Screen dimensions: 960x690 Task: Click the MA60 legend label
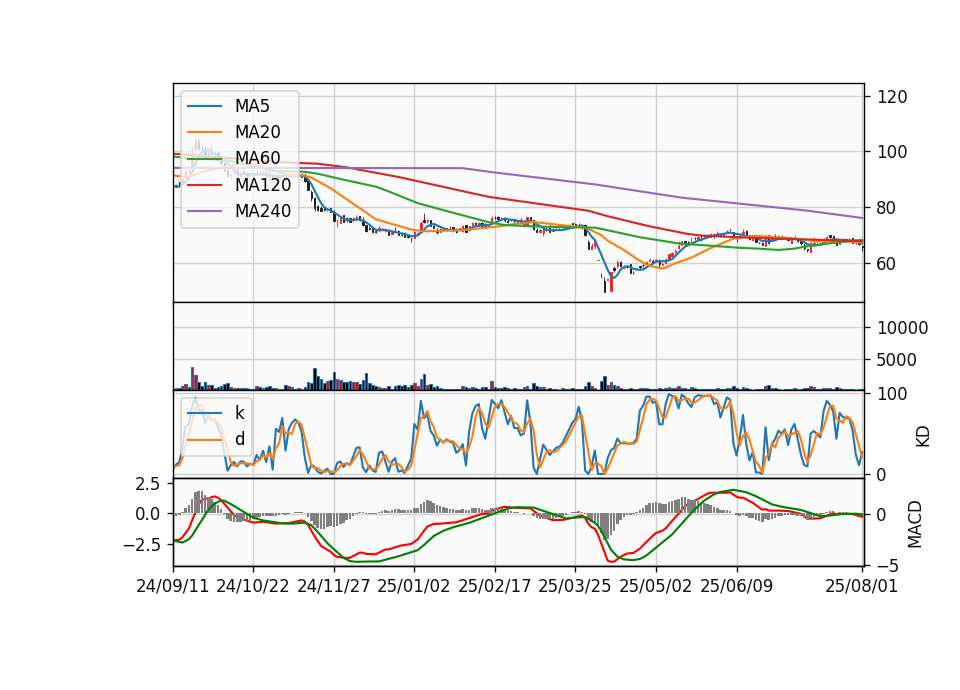pos(258,159)
